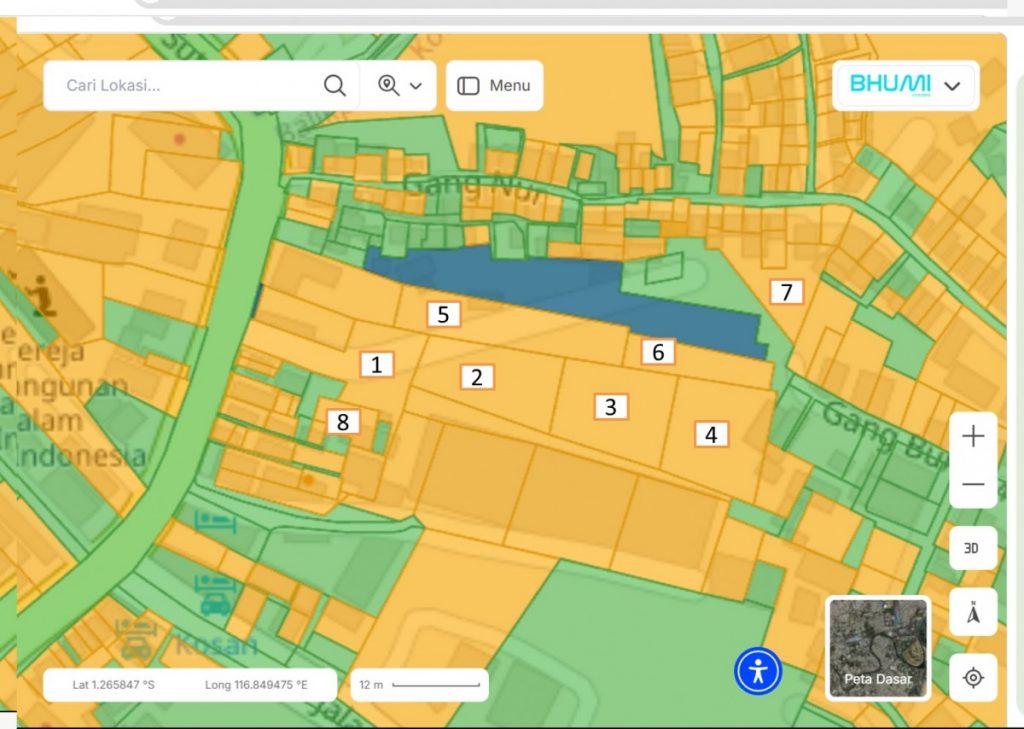Image resolution: width=1024 pixels, height=729 pixels.
Task: Click the latitude coordinate readout
Action: pyautogui.click(x=113, y=685)
